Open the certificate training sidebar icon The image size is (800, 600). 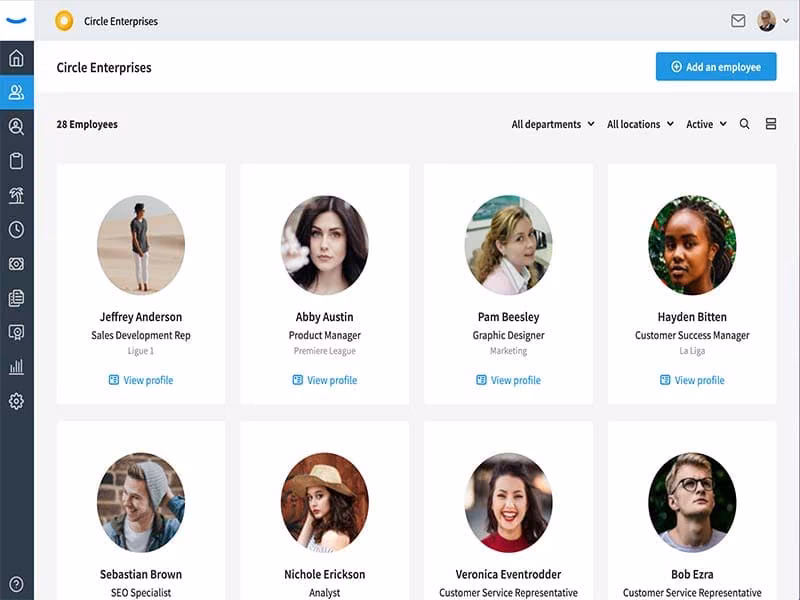(x=16, y=332)
